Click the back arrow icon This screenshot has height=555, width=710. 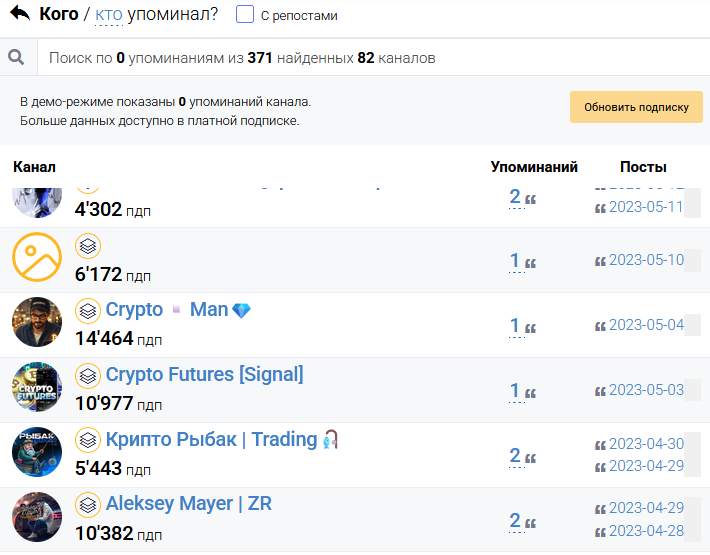click(x=20, y=14)
